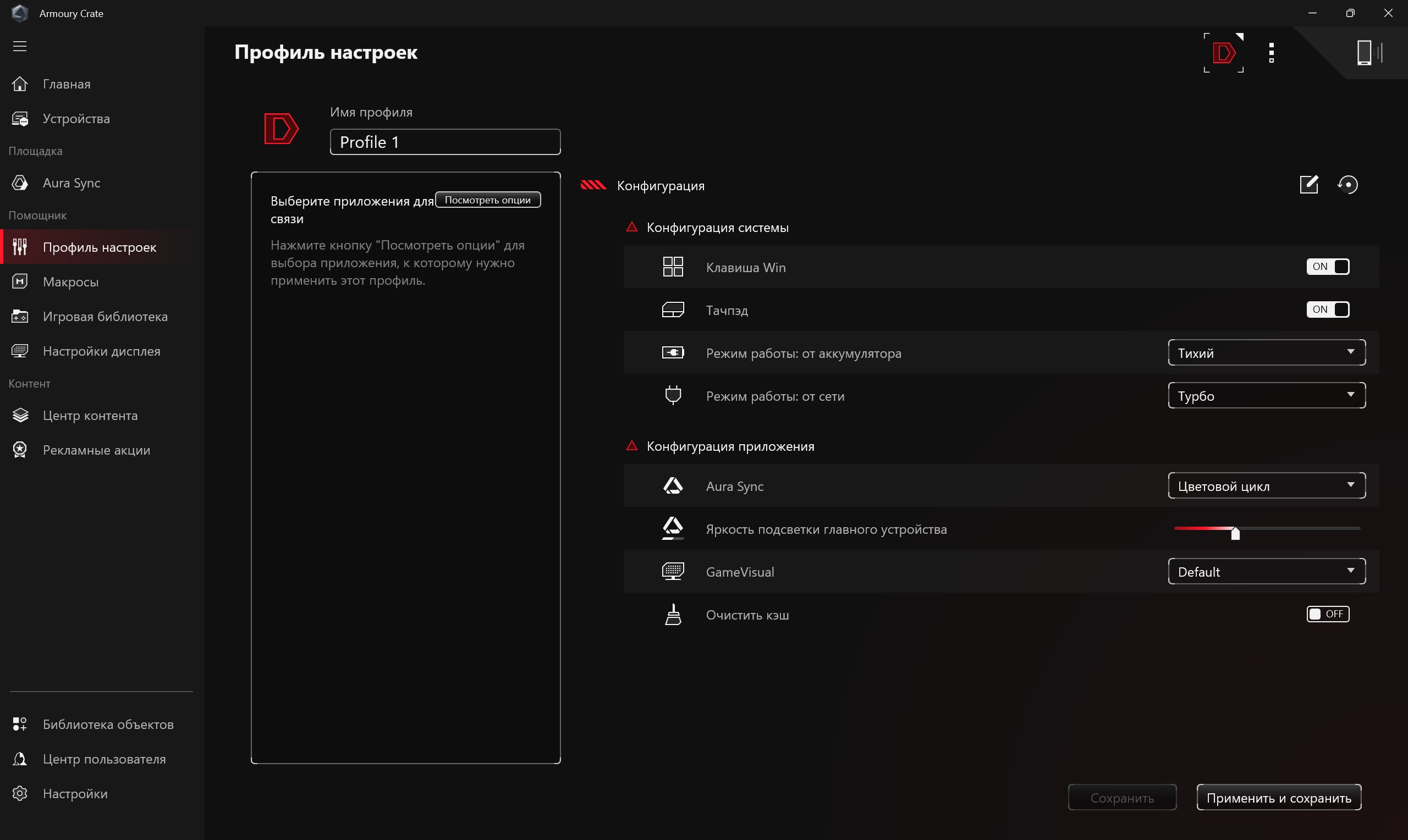Open battery mode dropdown showing Тихий
This screenshot has height=840, width=1408.
click(x=1267, y=352)
